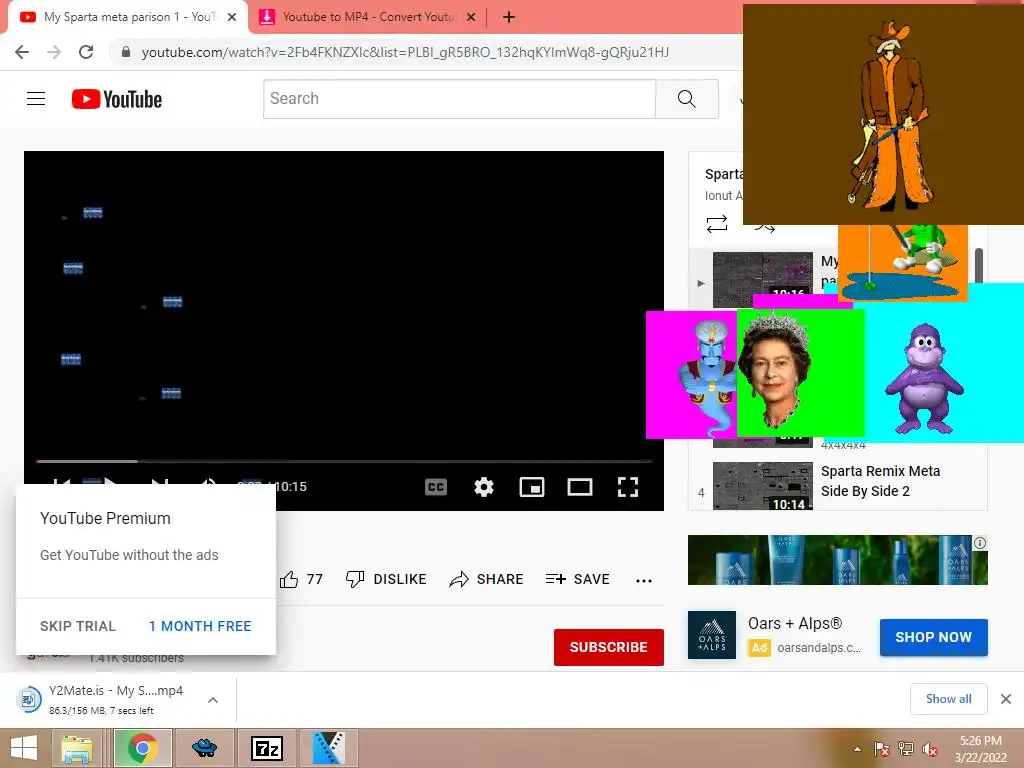Click the forward navigation arrow
Screen dimensions: 1024x768
(54, 52)
